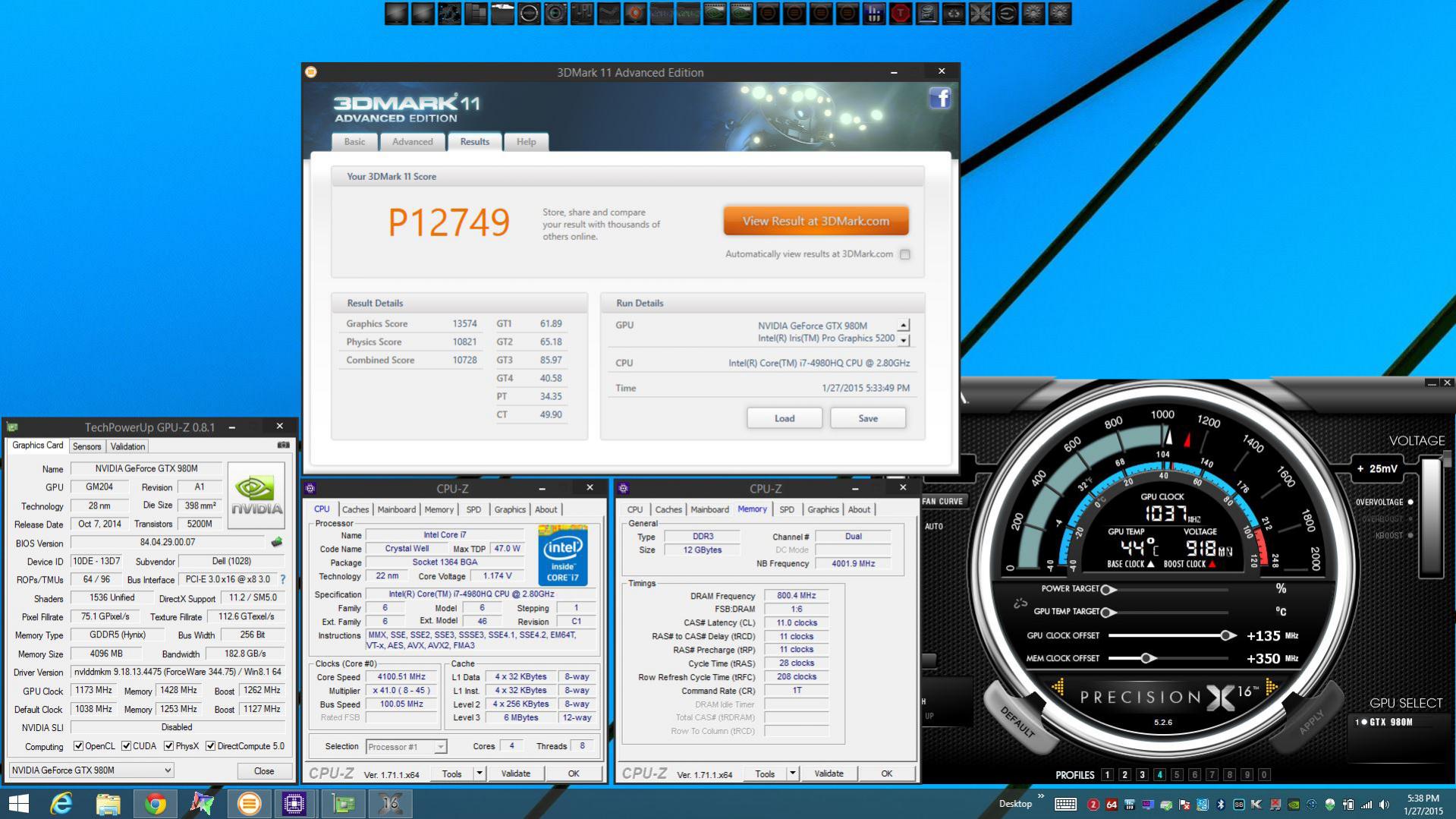Click the NVIDIA logo in GPU-Z
1456x819 pixels.
[256, 495]
